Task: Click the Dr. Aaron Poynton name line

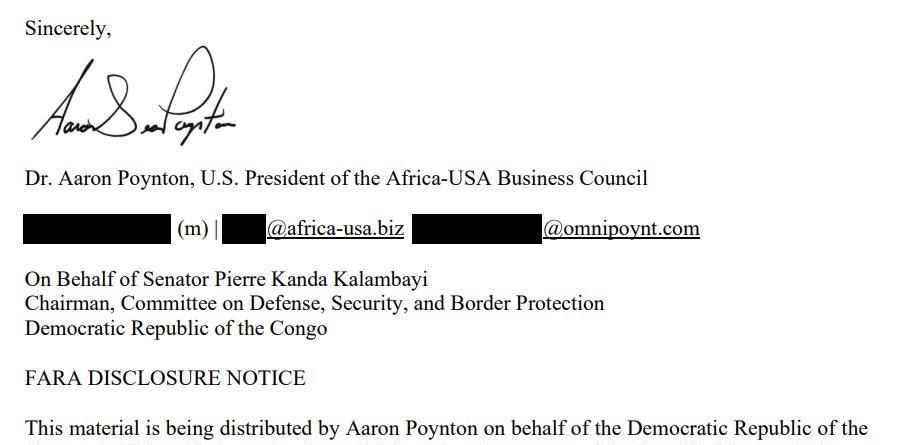Action: pos(336,178)
